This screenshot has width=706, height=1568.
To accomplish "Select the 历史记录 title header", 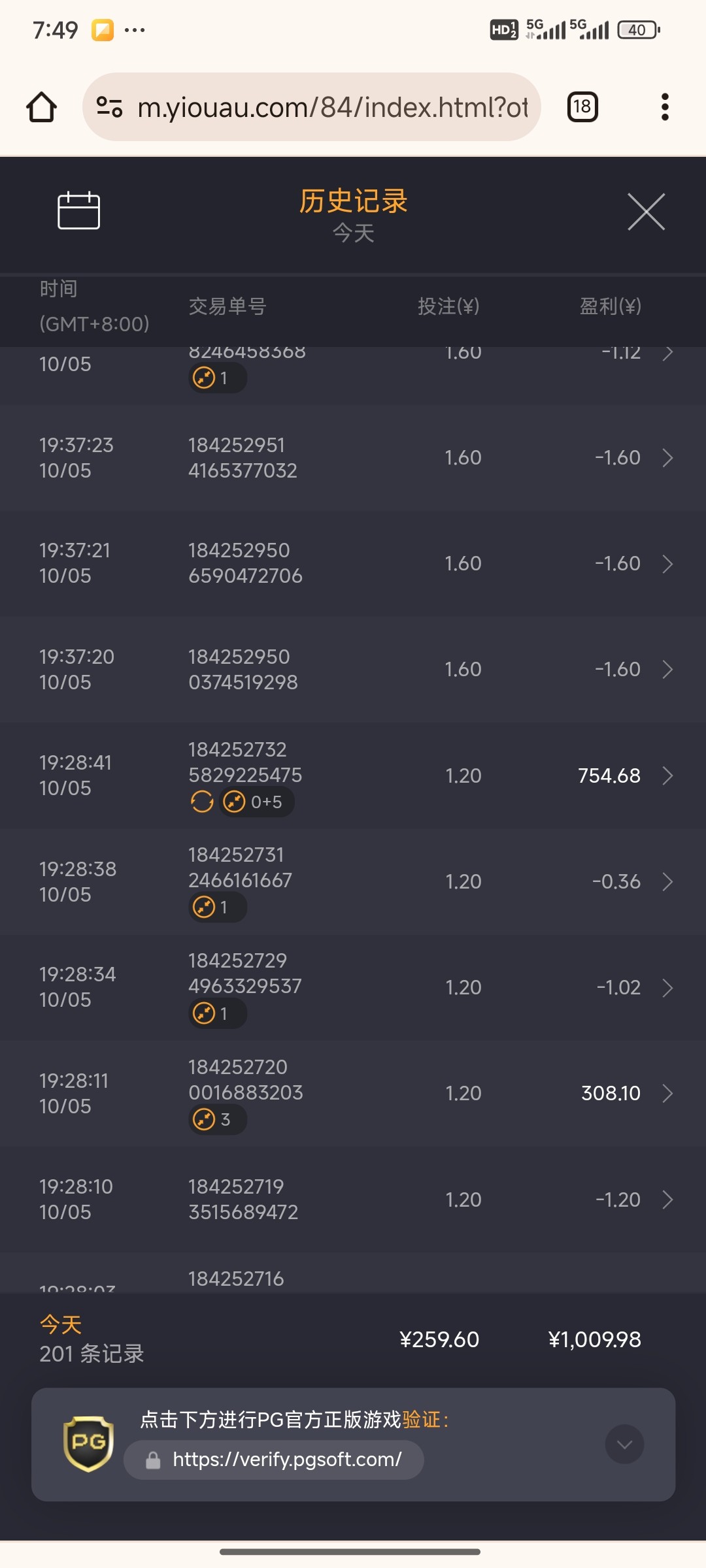I will click(x=353, y=201).
